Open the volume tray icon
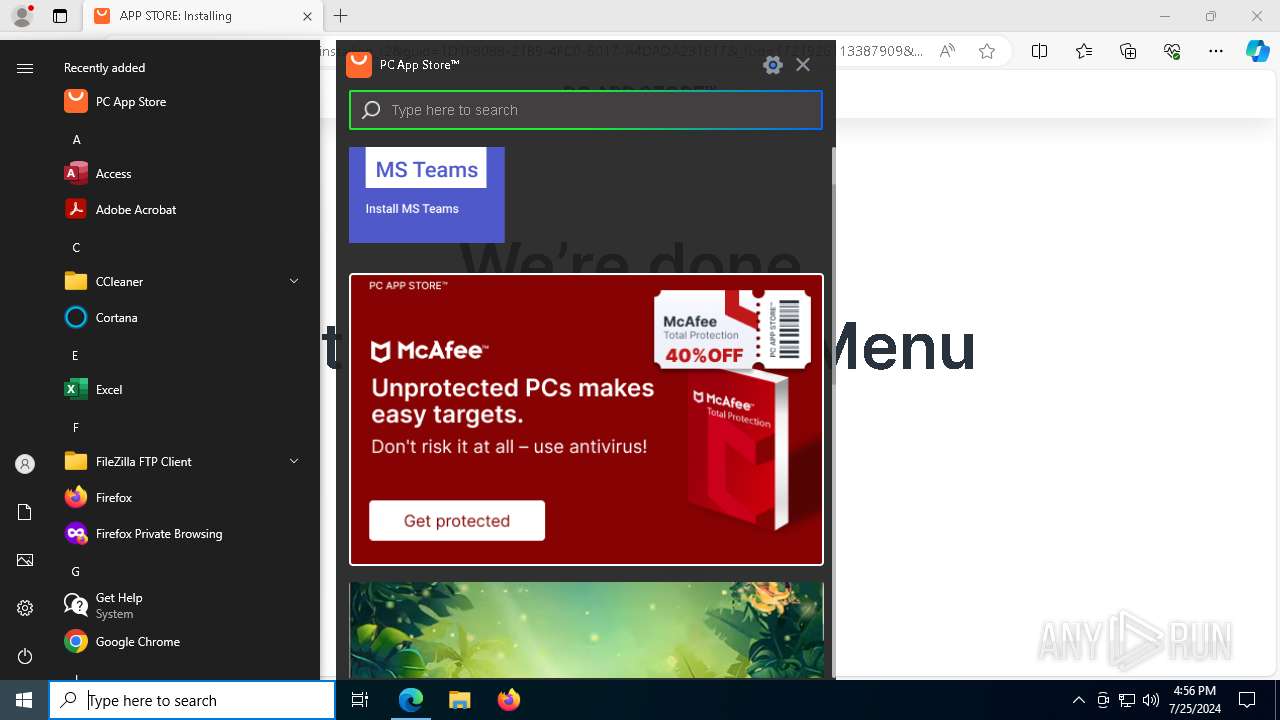1280x720 pixels. tap(1151, 700)
